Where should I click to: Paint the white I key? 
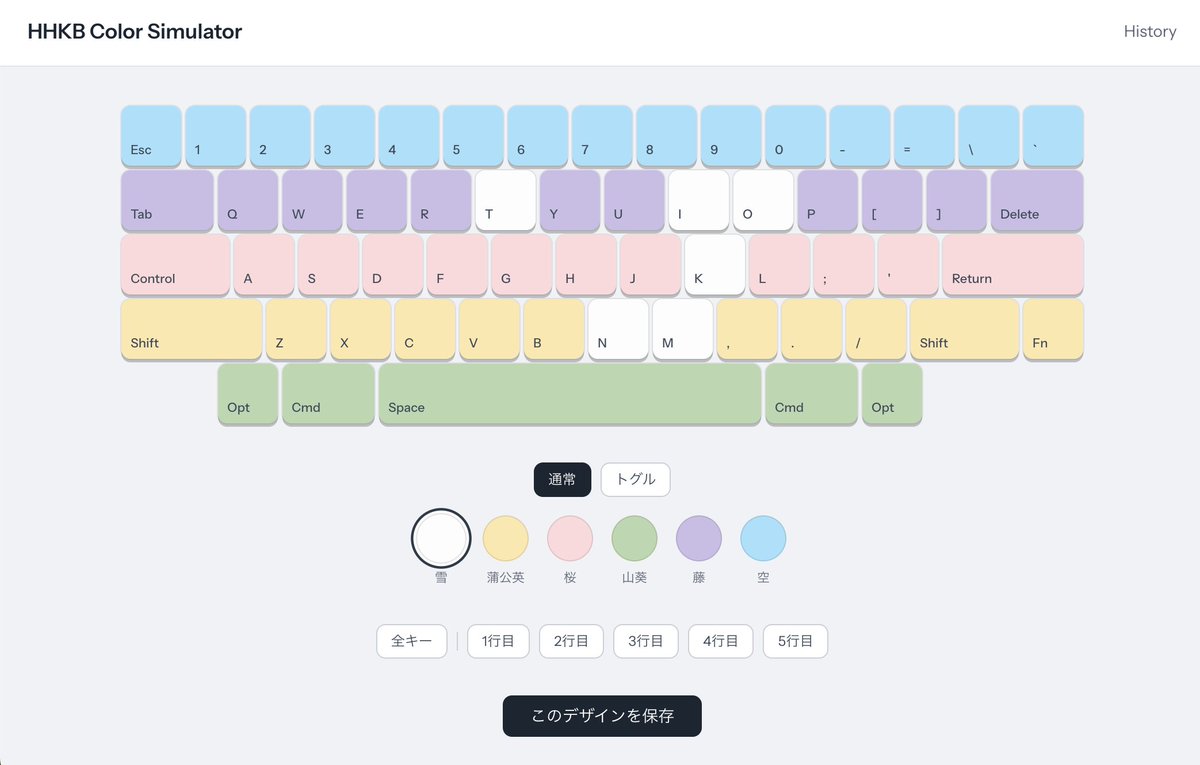pyautogui.click(x=699, y=200)
